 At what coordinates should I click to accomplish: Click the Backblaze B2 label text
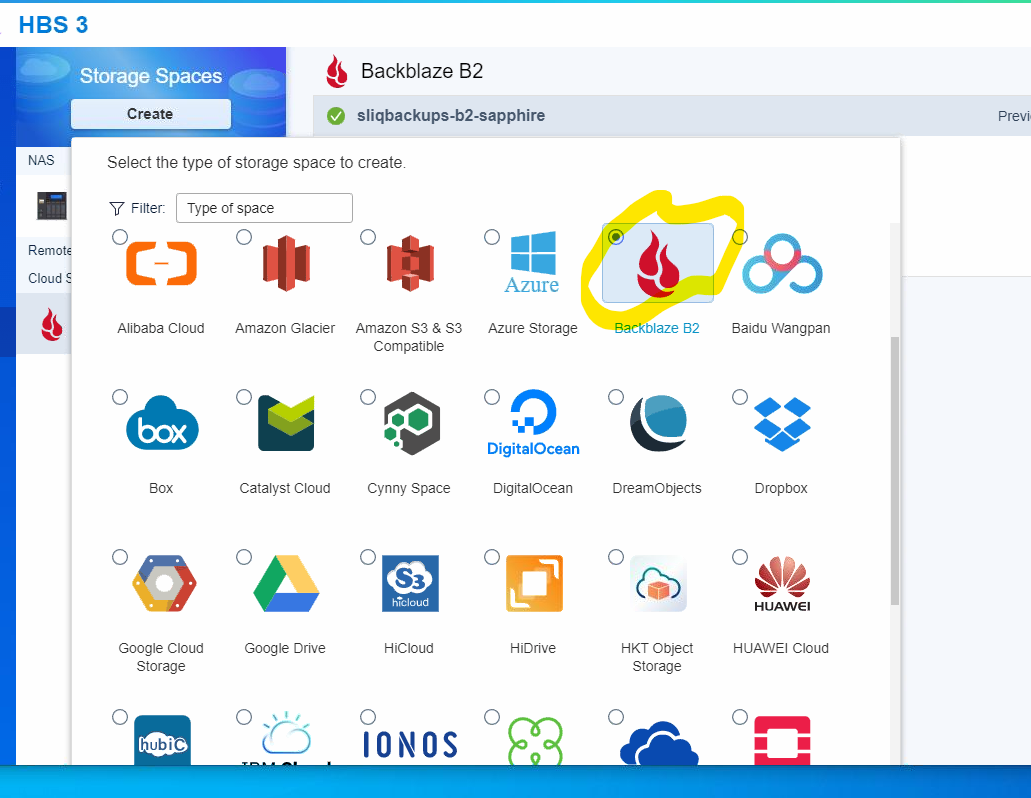point(657,328)
